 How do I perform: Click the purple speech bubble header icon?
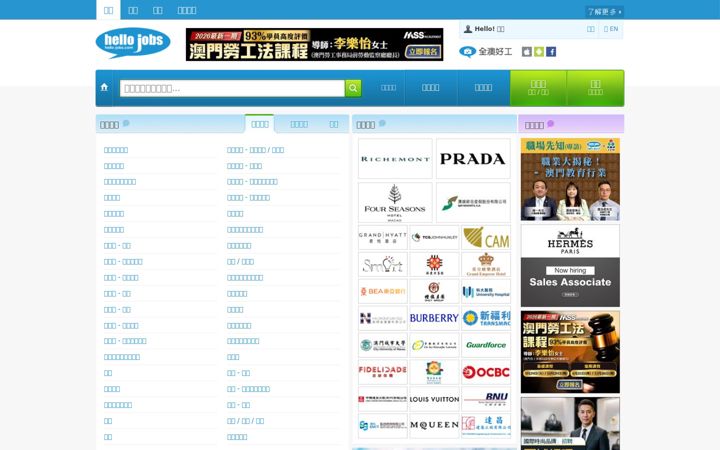pyautogui.click(x=551, y=124)
